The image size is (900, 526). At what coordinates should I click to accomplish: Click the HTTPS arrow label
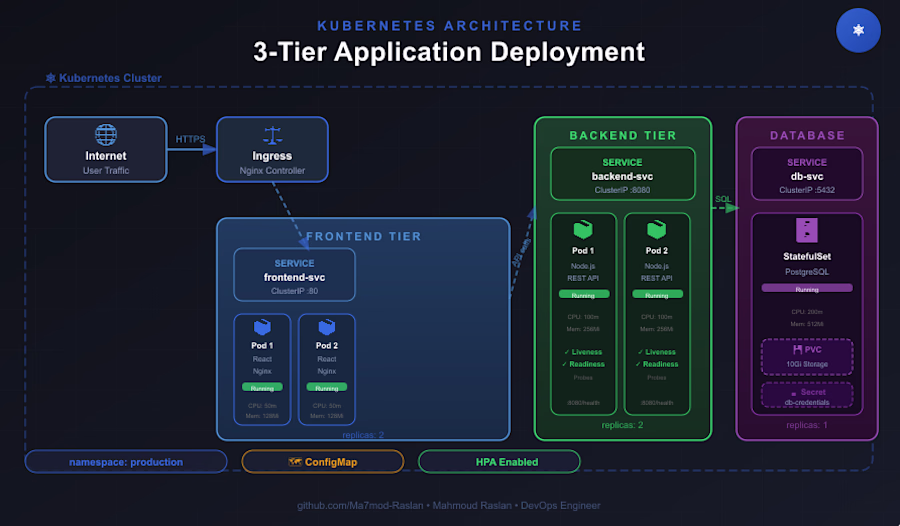190,139
